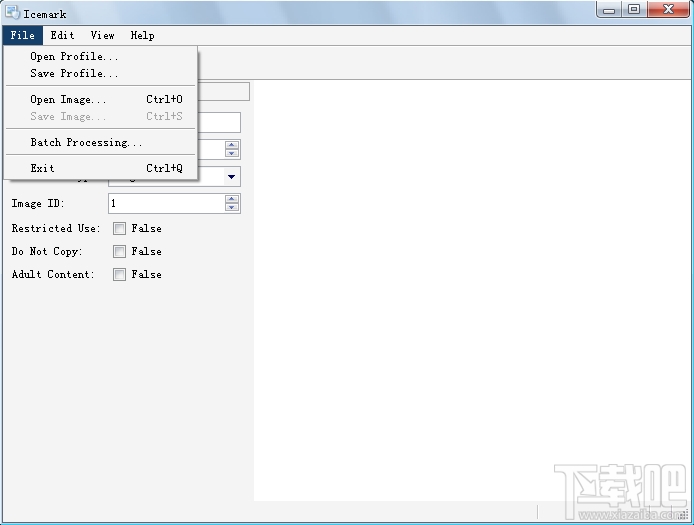The width and height of the screenshot is (694, 525).
Task: Decrease Image ID with down arrow
Action: [x=232, y=208]
